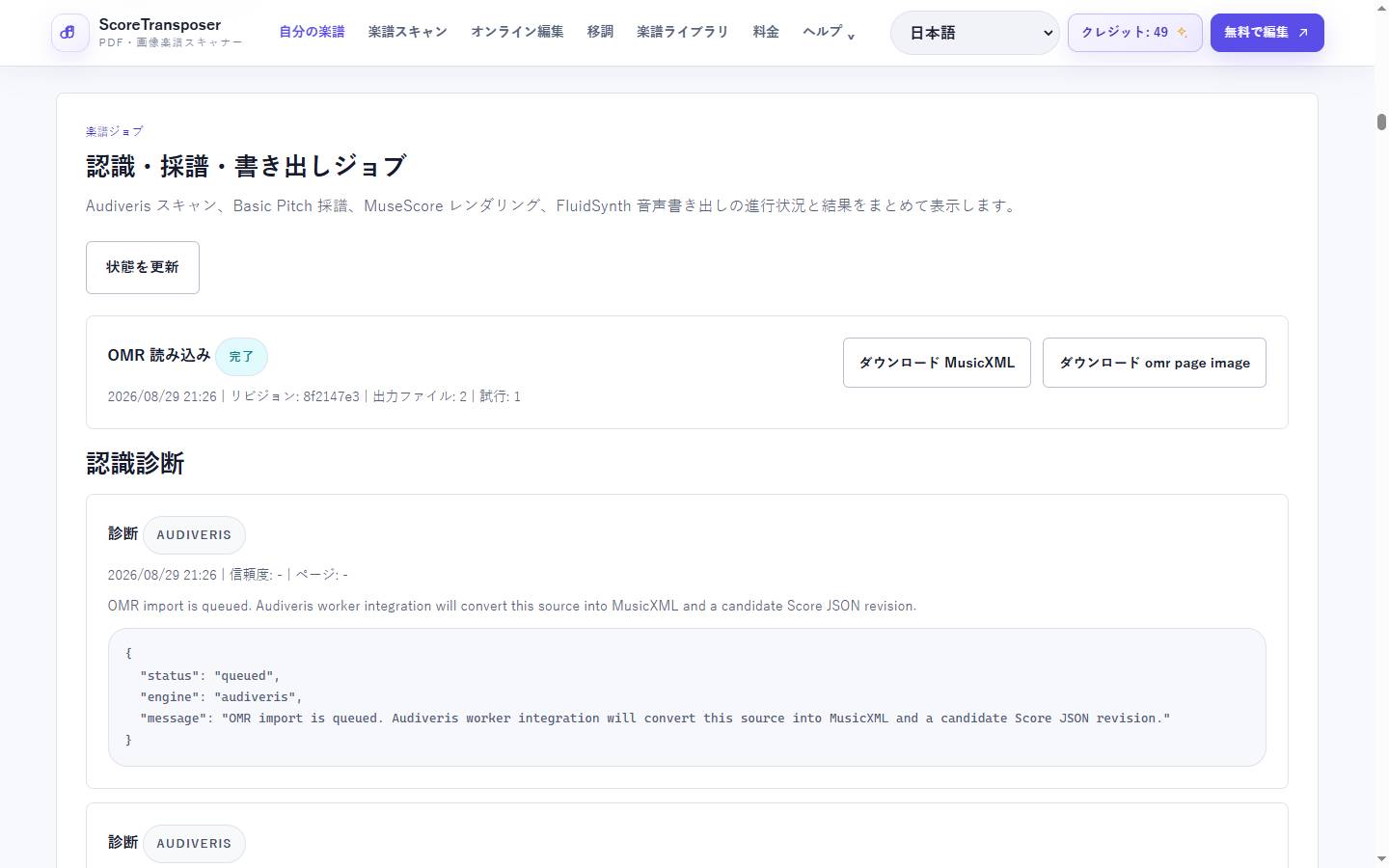
Task: Click the "engine": "audiveris" JSON line
Action: [221, 697]
